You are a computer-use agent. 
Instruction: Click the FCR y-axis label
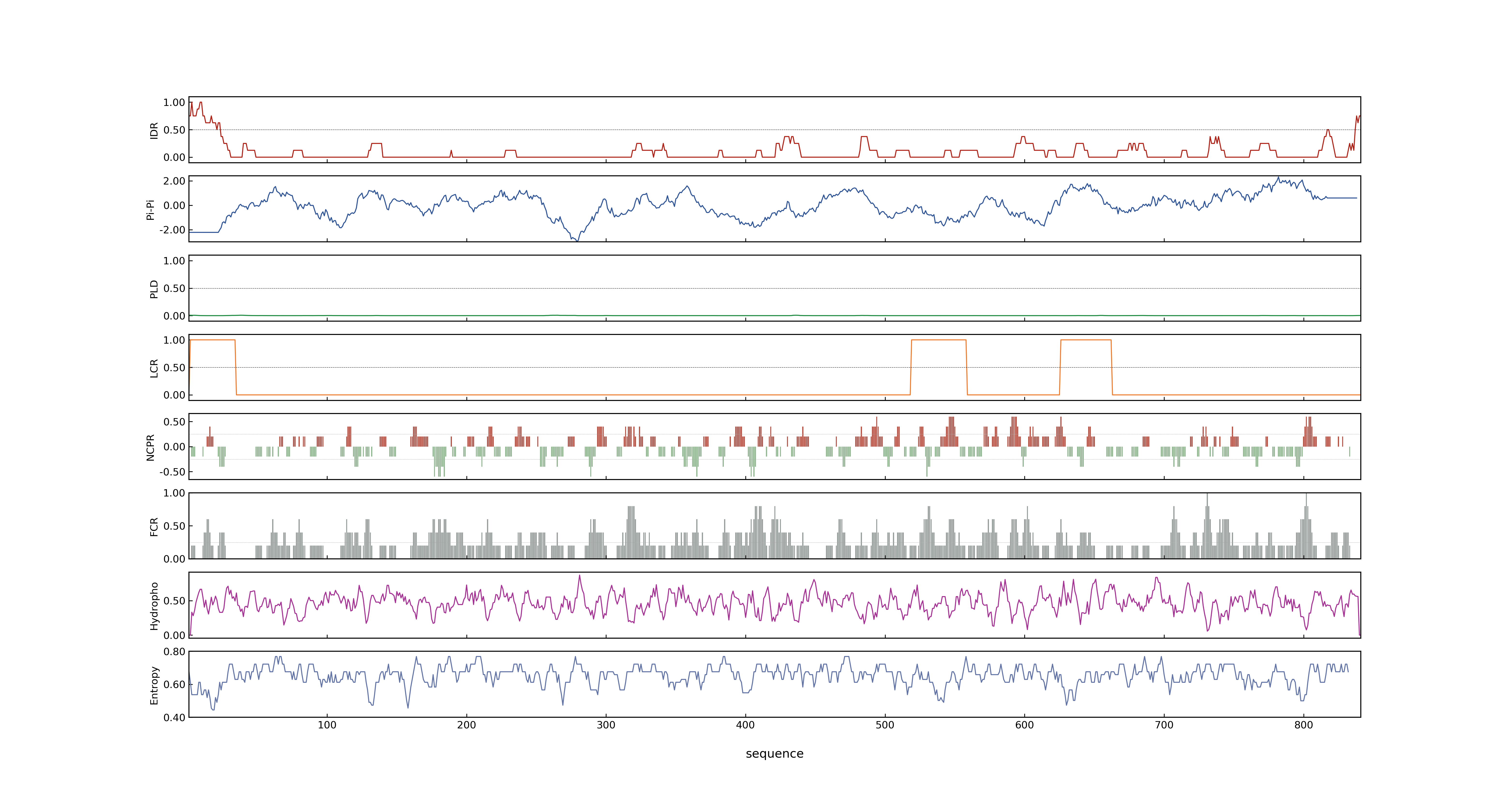pos(154,526)
